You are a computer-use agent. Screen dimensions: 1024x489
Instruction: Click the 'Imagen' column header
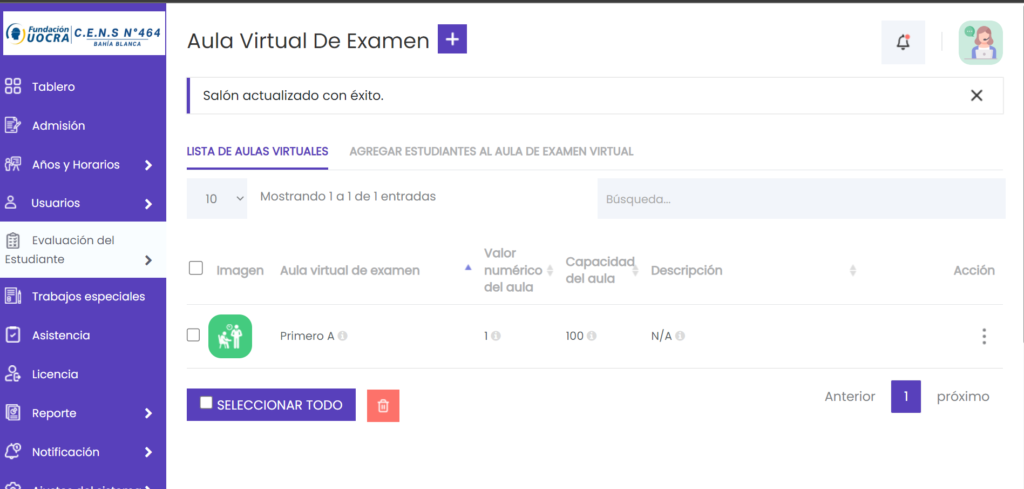[x=240, y=270]
